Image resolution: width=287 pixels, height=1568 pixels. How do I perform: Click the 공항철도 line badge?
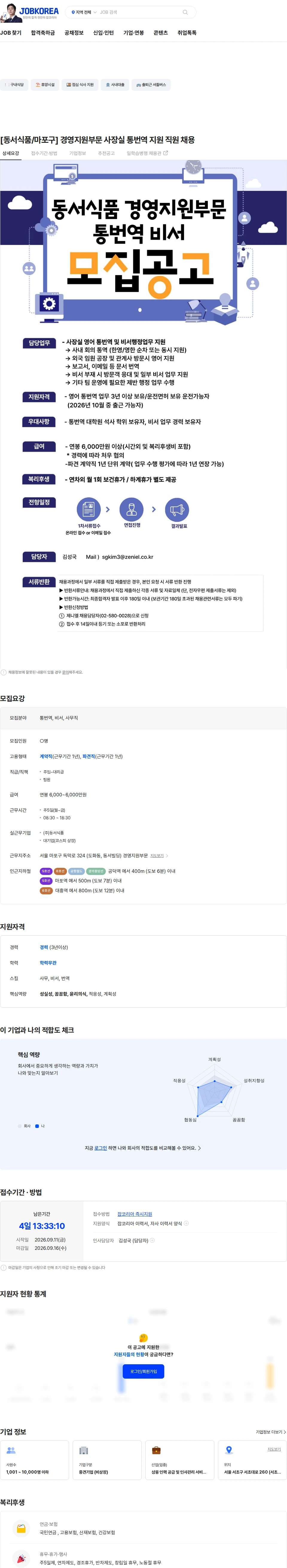click(76, 871)
